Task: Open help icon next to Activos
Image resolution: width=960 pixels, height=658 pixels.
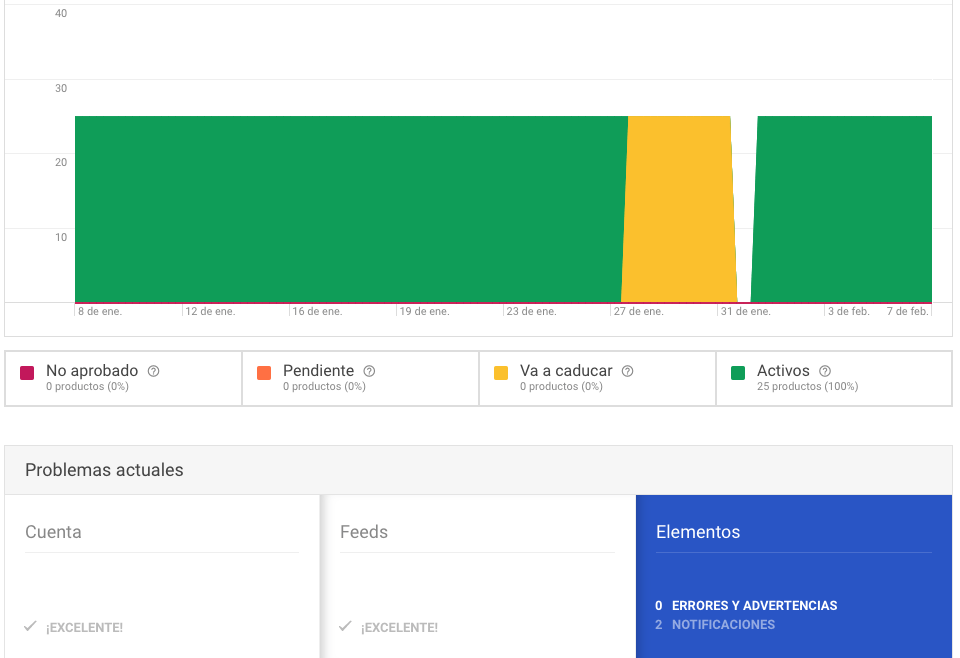Action: [825, 371]
